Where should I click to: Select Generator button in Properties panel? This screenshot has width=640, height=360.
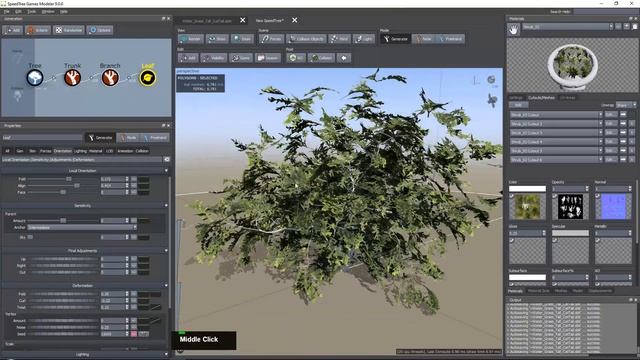click(100, 138)
